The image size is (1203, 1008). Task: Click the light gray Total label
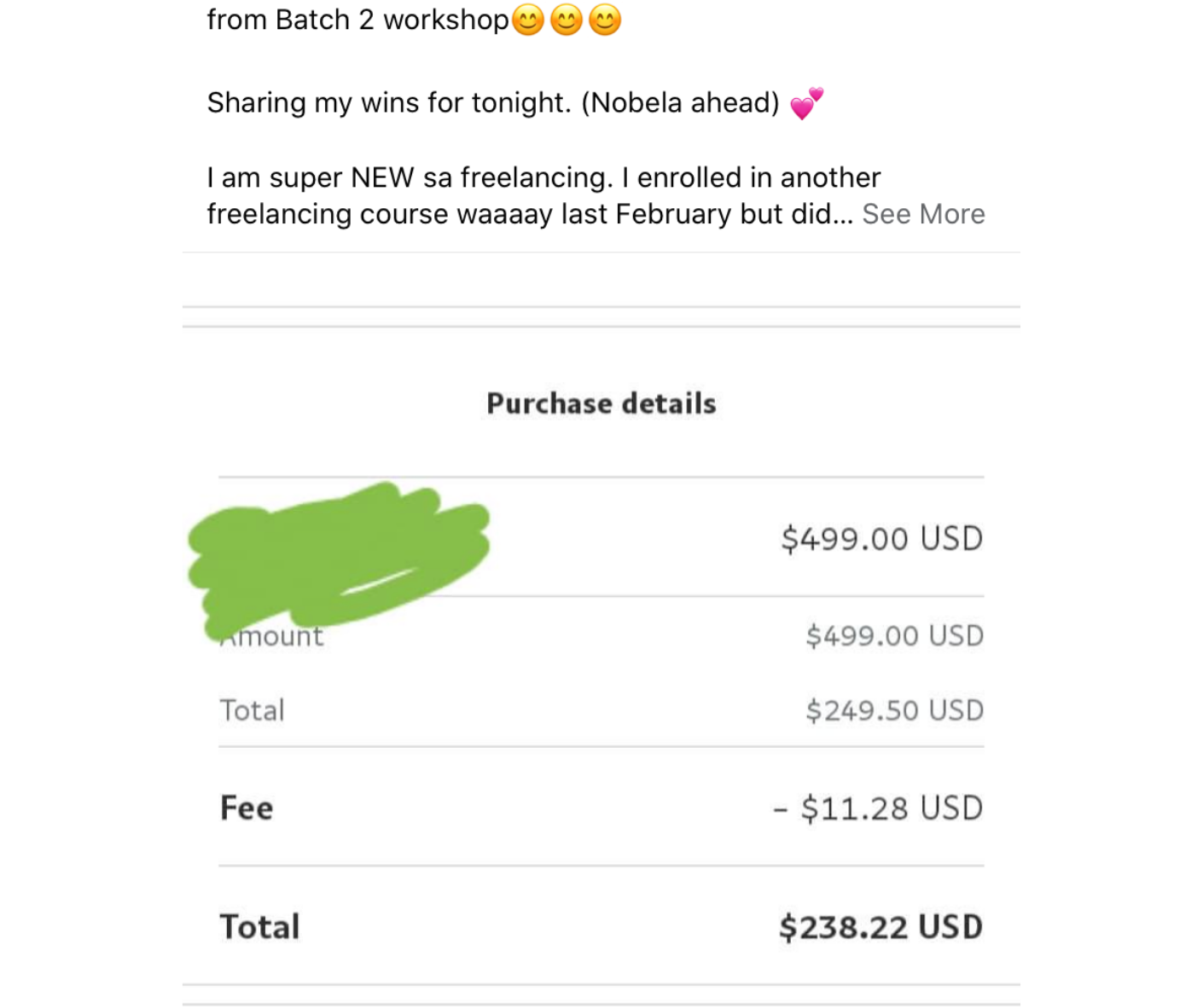(x=252, y=710)
